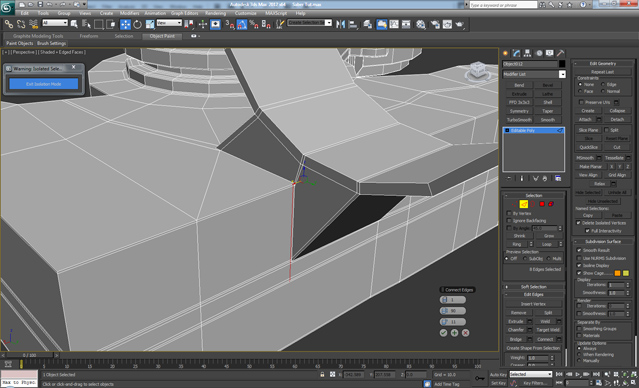639x388 pixels.
Task: Toggle the Angle Snap icon
Action: point(242,24)
